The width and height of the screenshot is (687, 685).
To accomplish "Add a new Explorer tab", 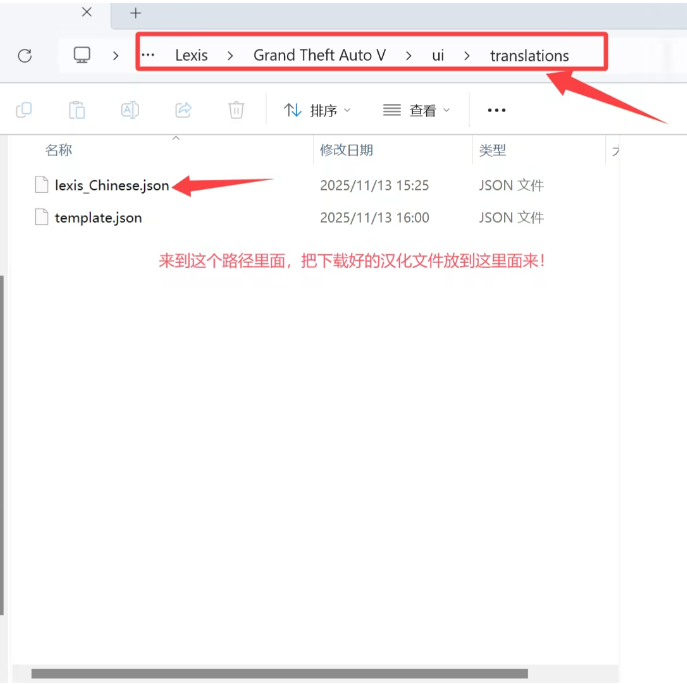I will click(136, 13).
